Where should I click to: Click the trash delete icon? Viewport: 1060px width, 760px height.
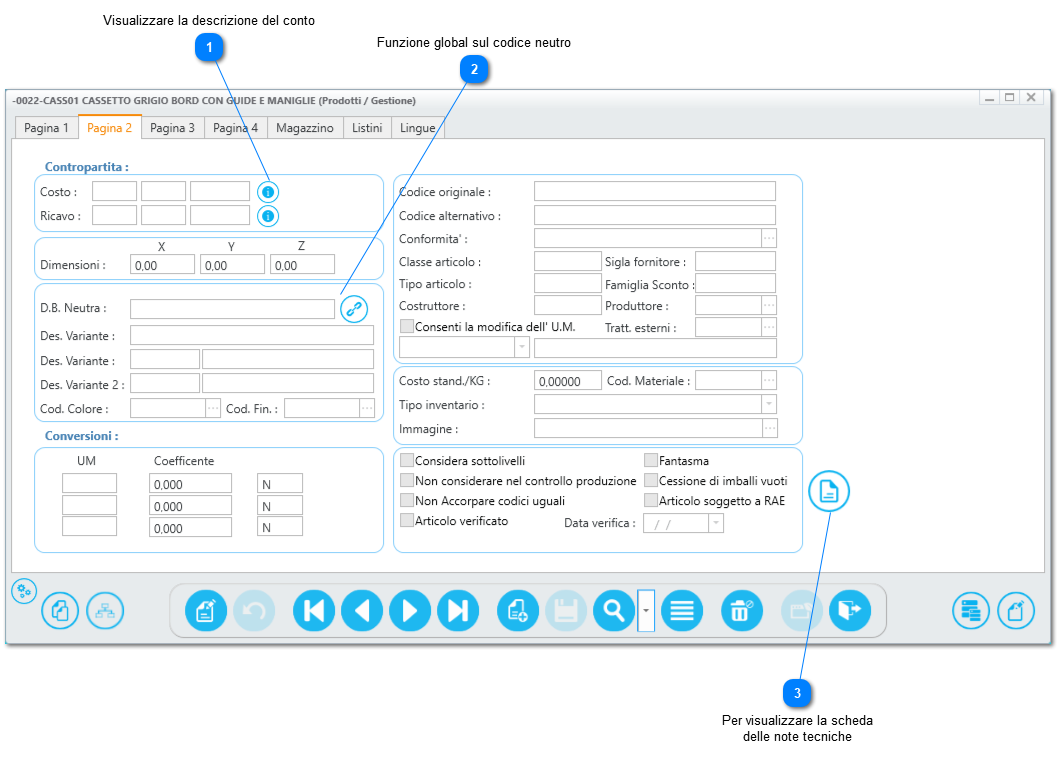742,611
